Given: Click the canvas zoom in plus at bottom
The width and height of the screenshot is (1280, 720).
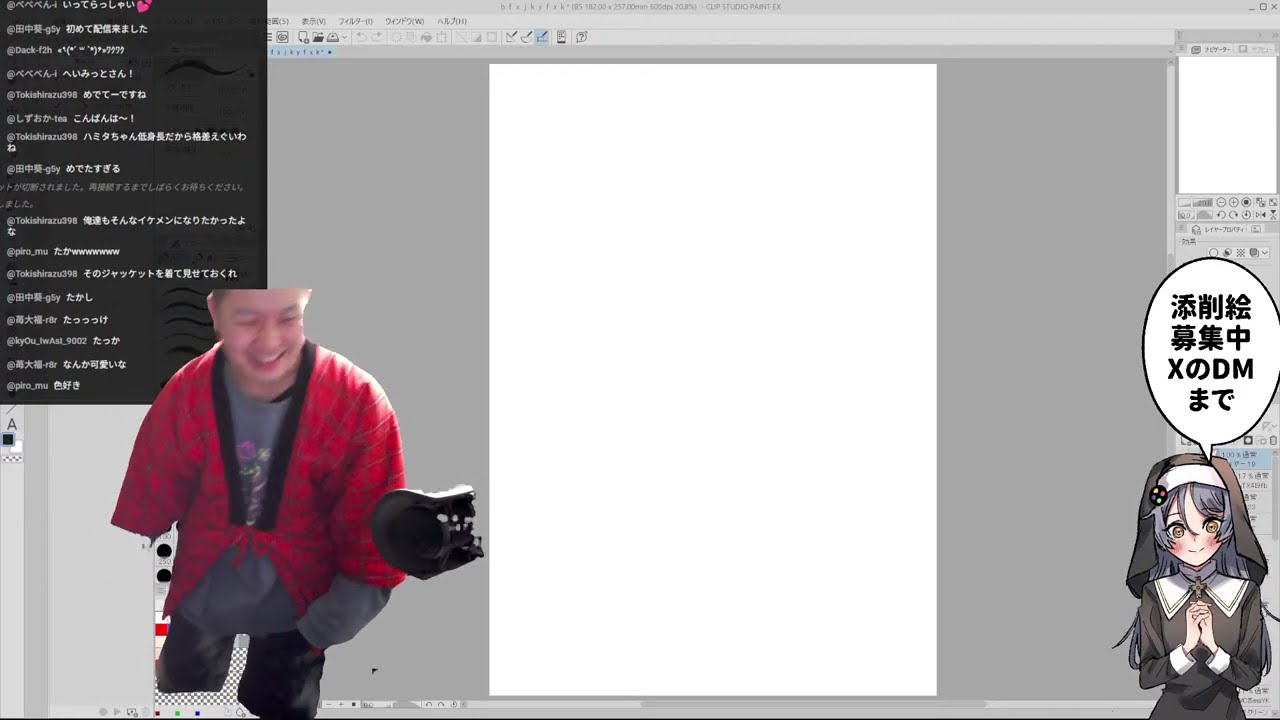Looking at the screenshot, I should pos(341,704).
